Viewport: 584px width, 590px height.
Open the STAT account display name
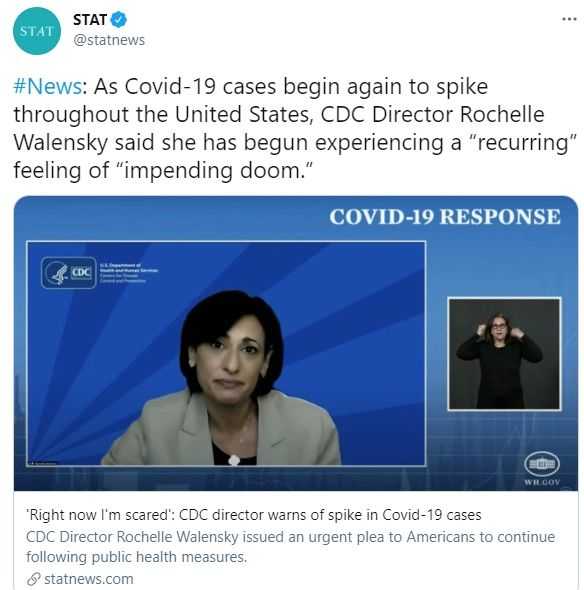[90, 20]
